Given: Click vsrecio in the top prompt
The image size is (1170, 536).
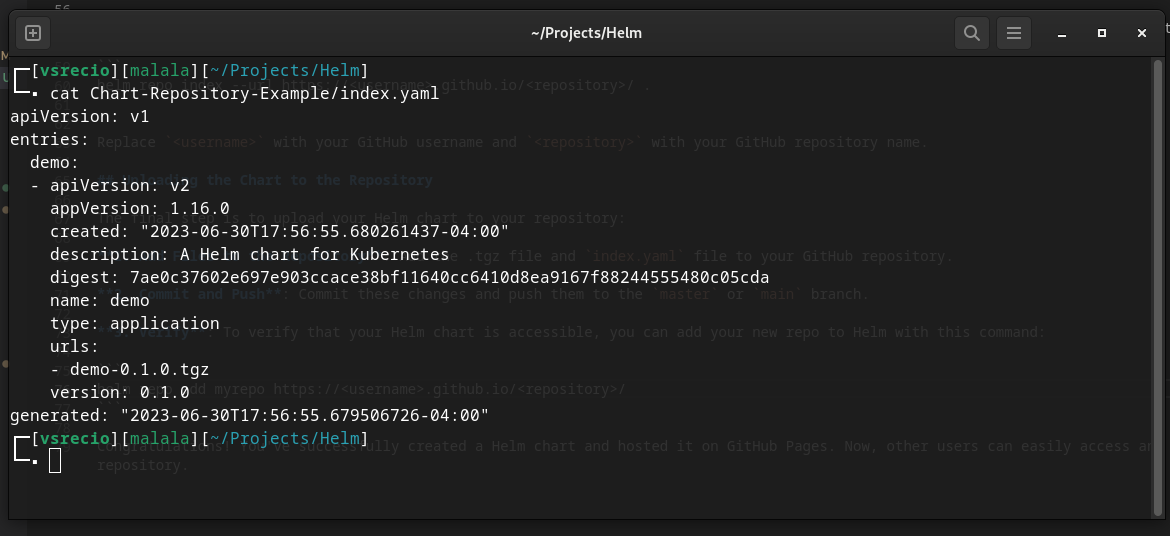Looking at the screenshot, I should point(75,71).
